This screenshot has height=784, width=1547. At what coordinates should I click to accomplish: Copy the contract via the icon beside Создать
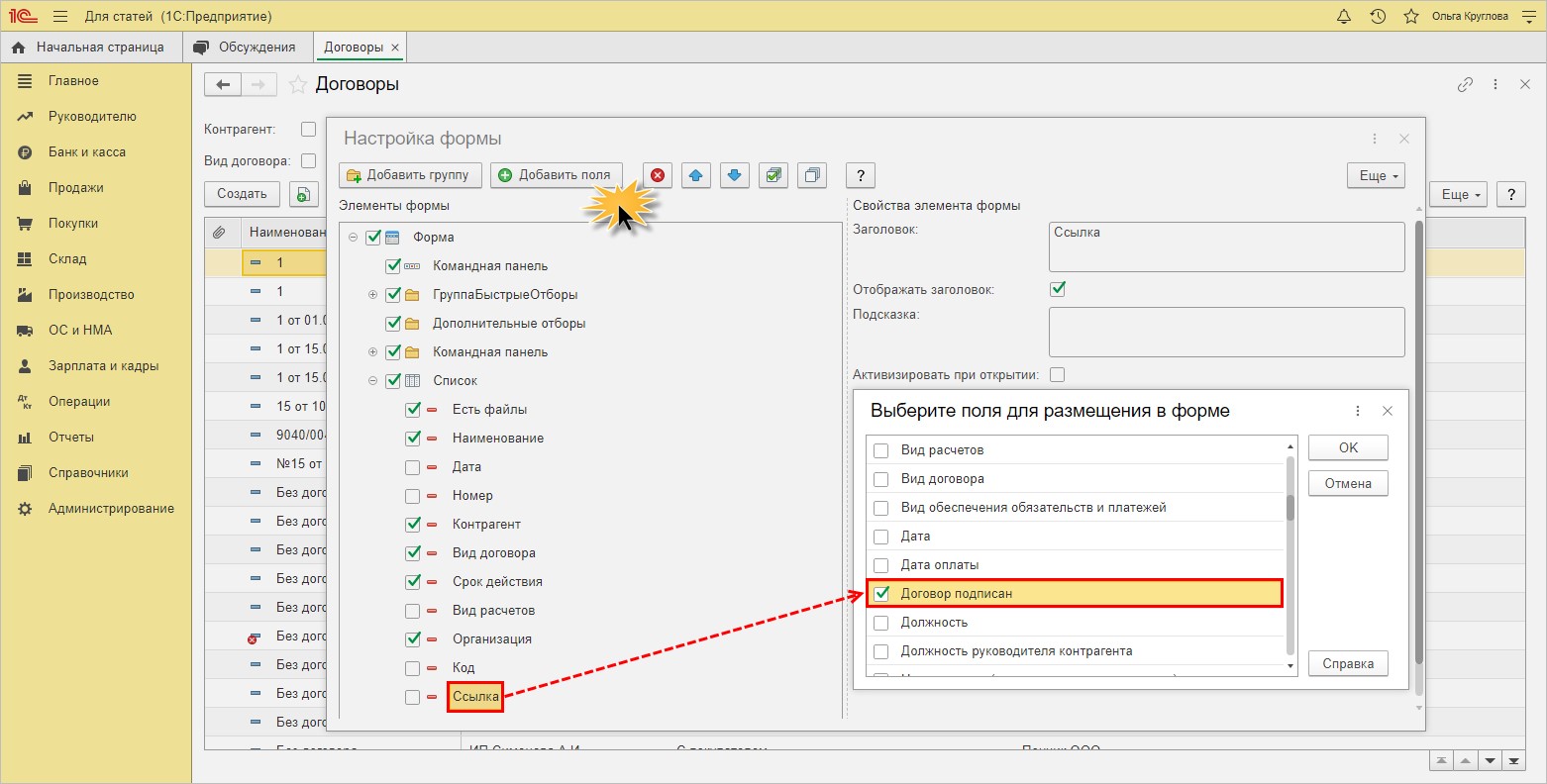[x=303, y=195]
